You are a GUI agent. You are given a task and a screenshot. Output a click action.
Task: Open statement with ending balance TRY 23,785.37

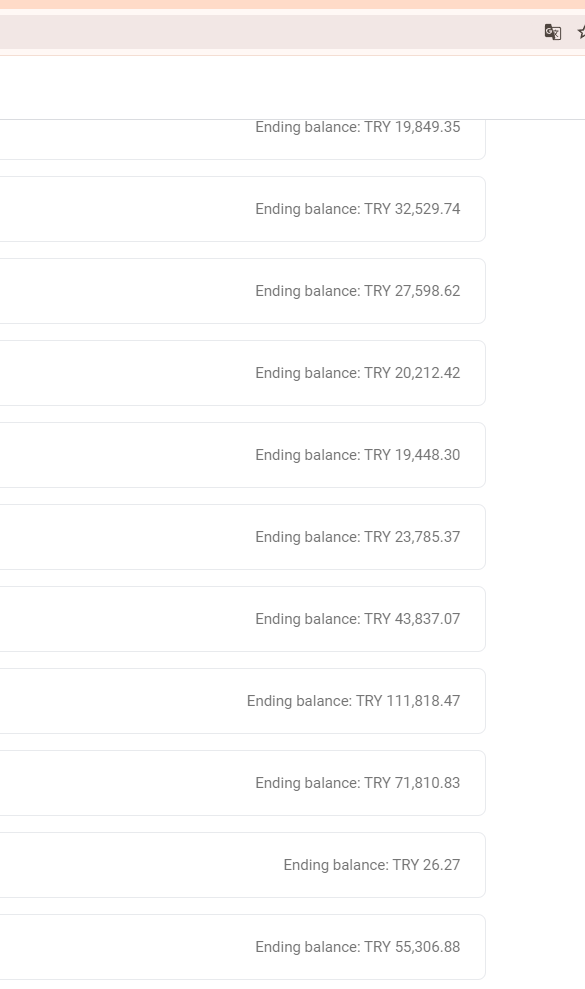pyautogui.click(x=242, y=537)
